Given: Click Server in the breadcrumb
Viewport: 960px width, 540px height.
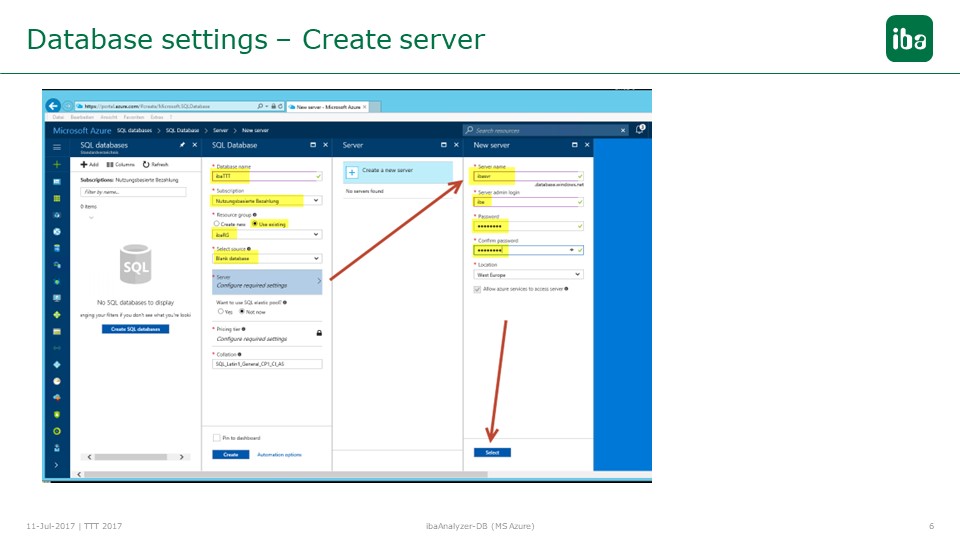Looking at the screenshot, I should pyautogui.click(x=220, y=130).
